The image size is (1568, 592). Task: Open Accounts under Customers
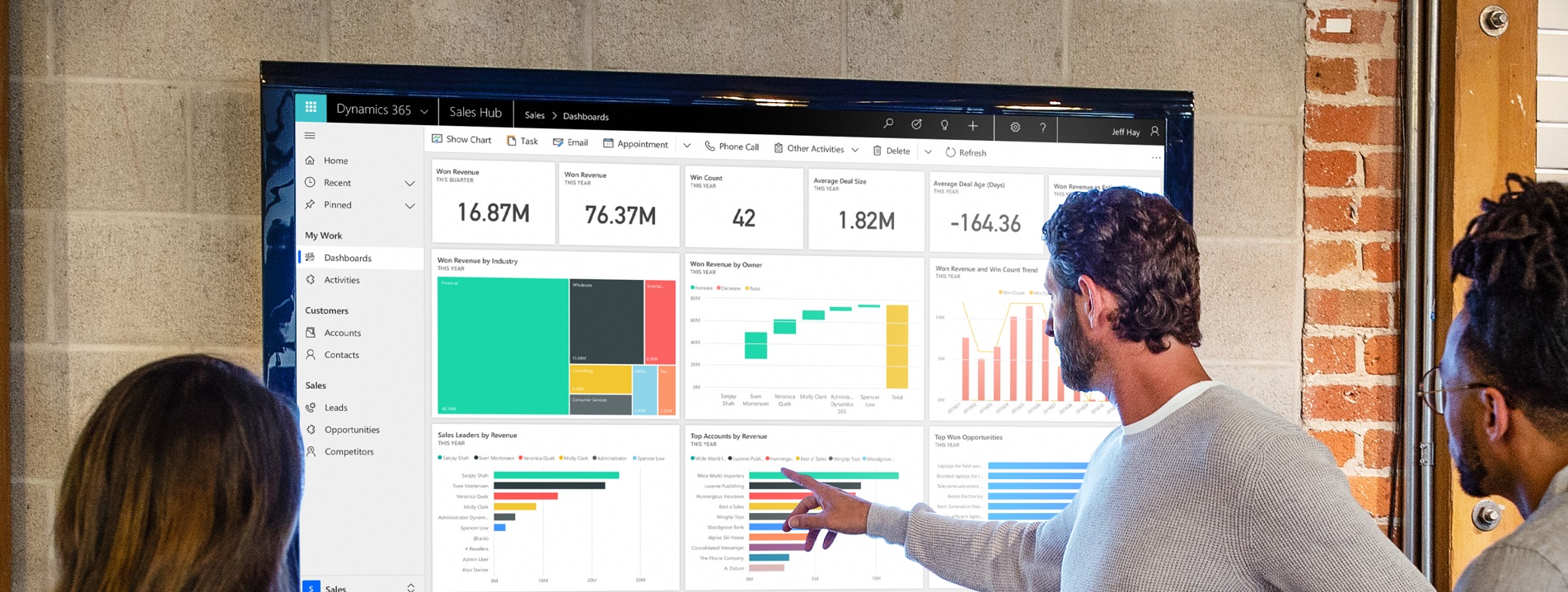pos(342,333)
